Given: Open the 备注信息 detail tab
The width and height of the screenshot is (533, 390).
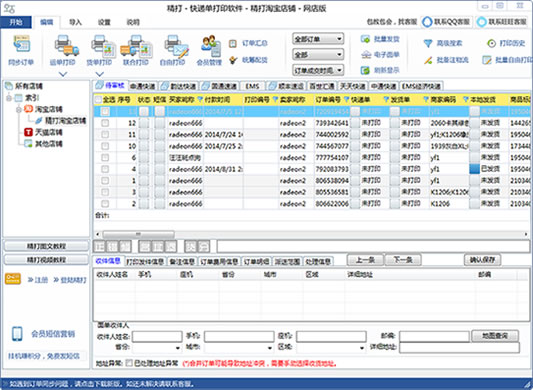Looking at the screenshot, I should [182, 261].
